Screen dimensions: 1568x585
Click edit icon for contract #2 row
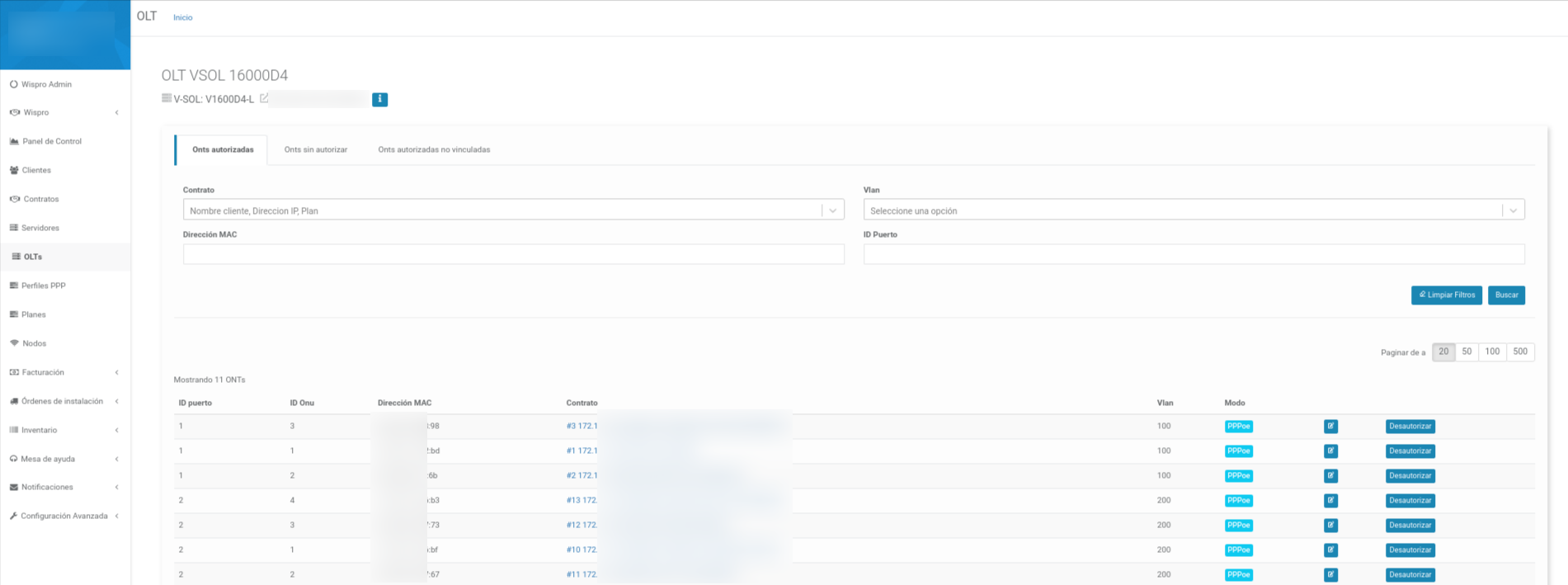1330,476
